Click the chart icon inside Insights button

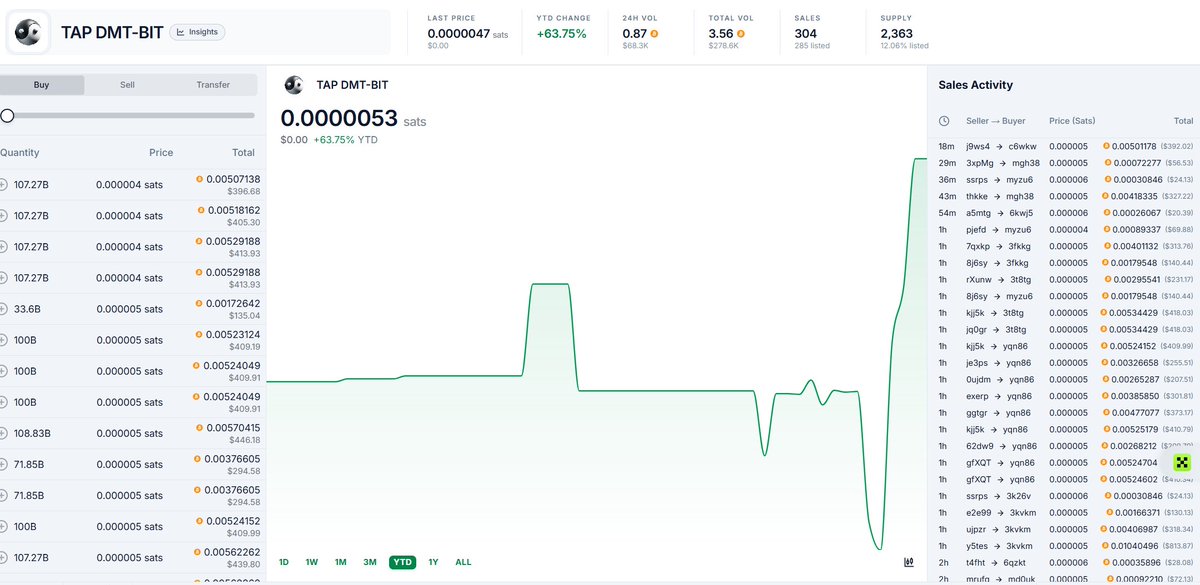(x=180, y=32)
